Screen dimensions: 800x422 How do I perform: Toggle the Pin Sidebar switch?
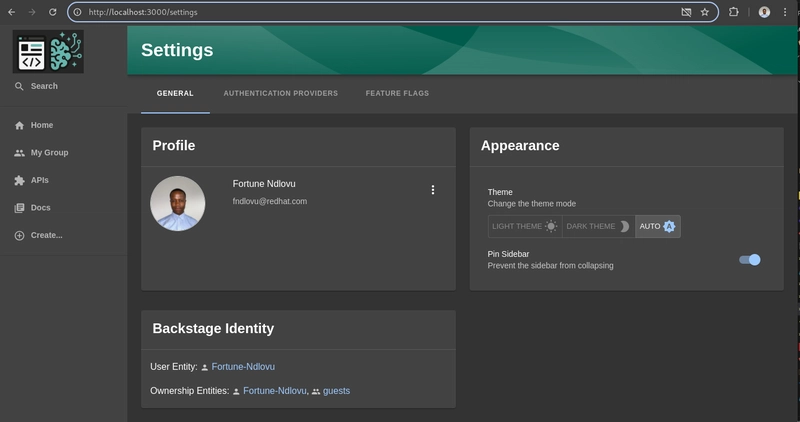(x=749, y=260)
